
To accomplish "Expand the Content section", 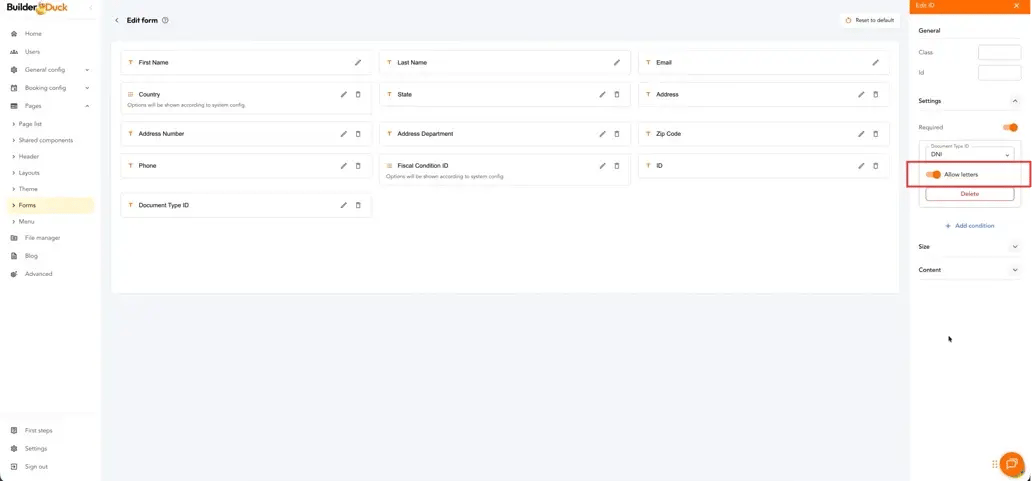I will coord(1014,269).
